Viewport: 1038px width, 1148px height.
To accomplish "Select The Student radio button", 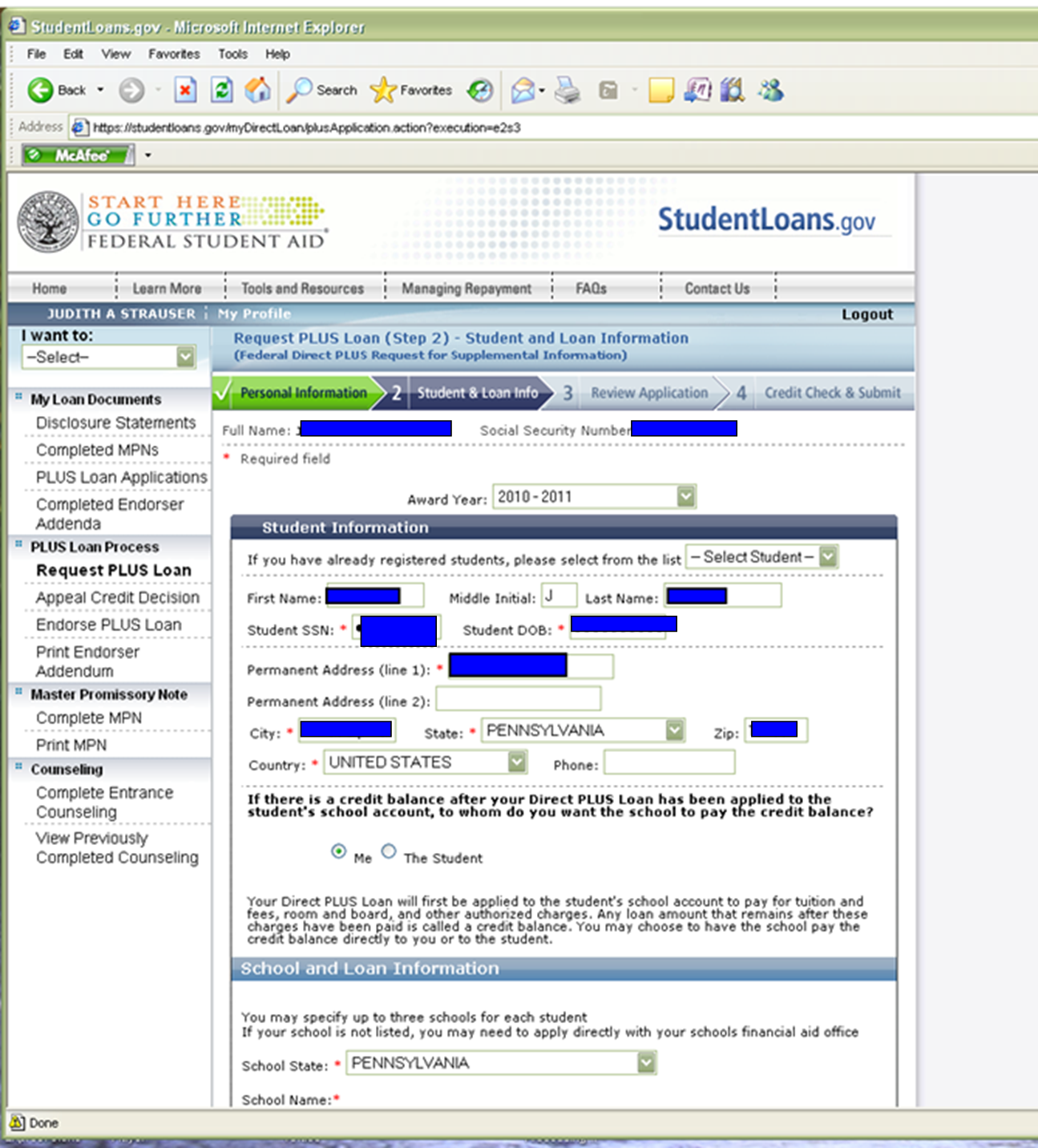I will [389, 851].
